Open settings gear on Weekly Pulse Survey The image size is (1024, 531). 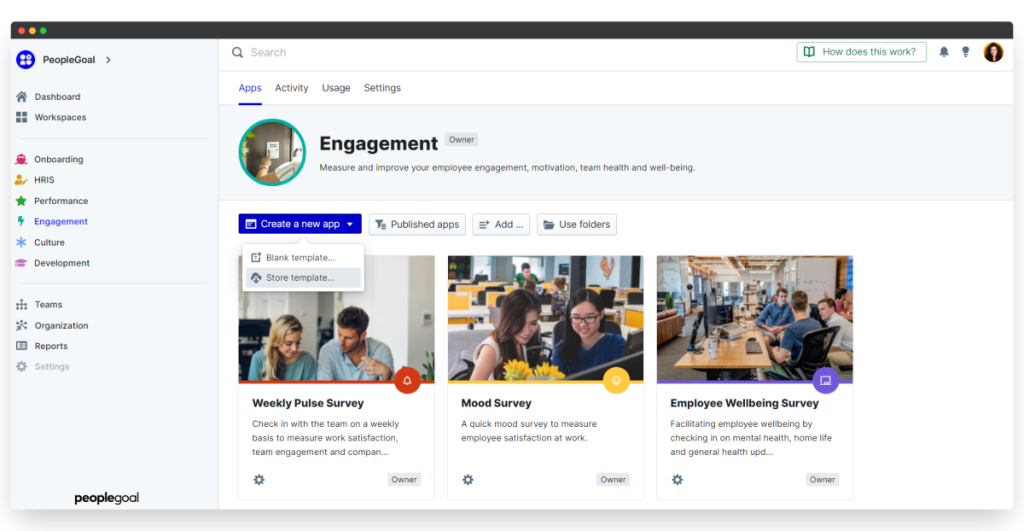[259, 480]
